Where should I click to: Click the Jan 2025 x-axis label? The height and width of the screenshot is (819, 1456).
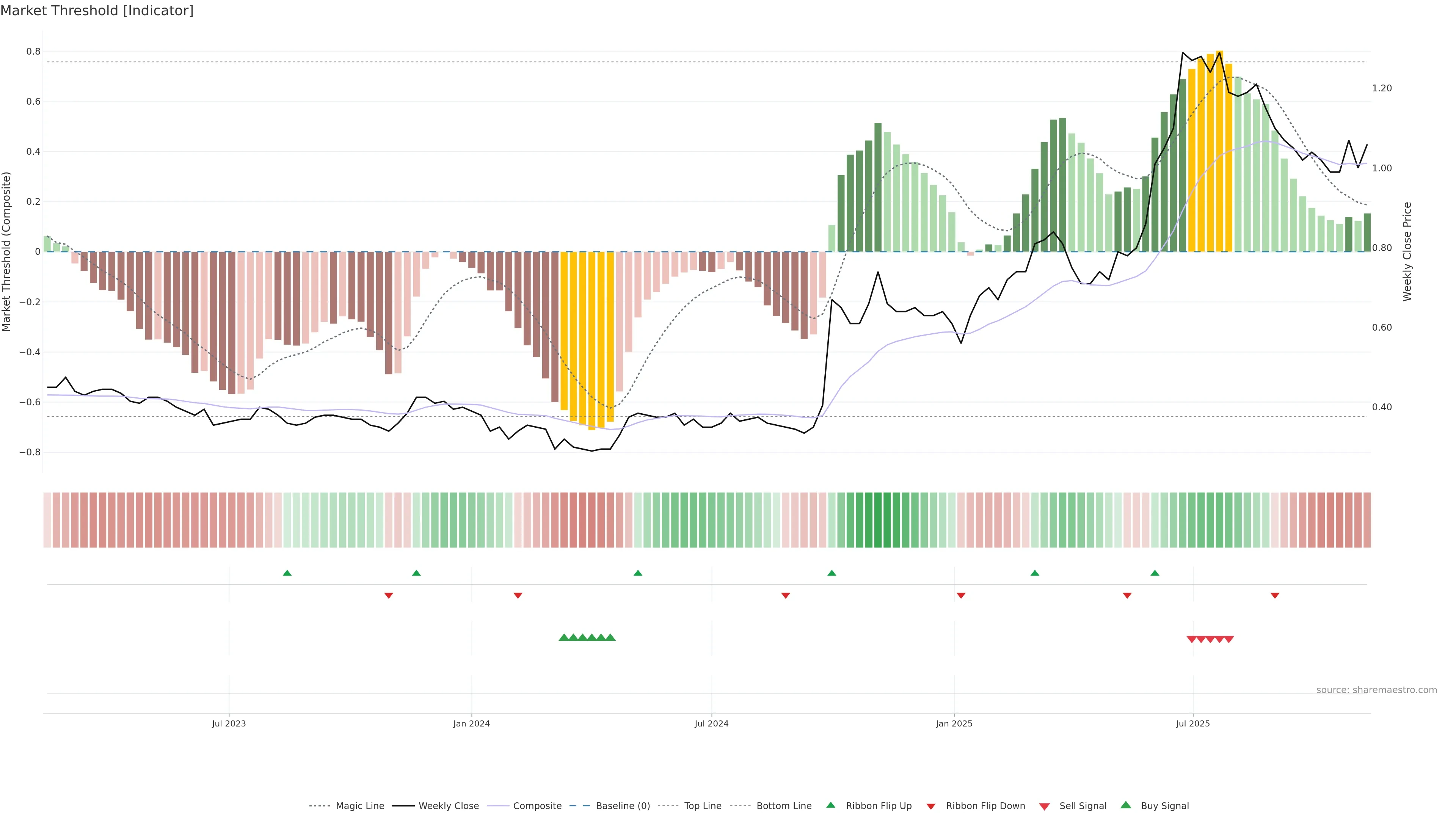(x=954, y=723)
